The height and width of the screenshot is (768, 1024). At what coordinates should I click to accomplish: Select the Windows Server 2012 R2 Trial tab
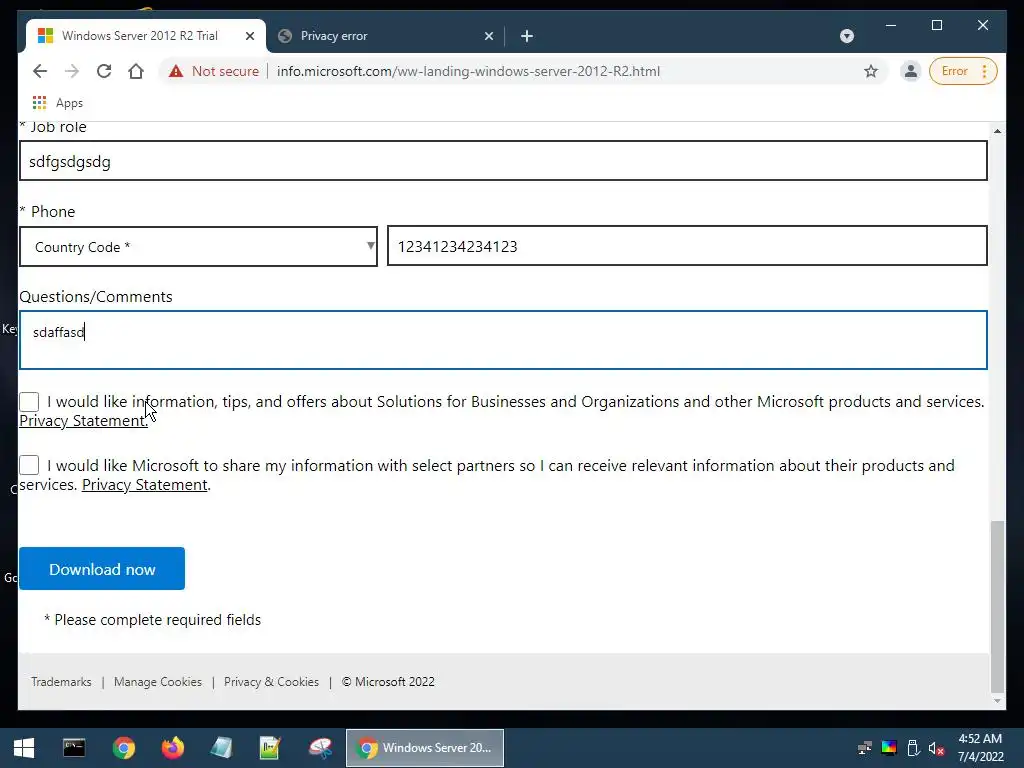click(145, 36)
